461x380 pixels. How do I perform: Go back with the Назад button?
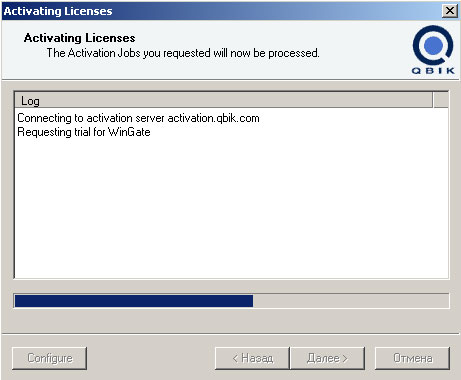252,358
